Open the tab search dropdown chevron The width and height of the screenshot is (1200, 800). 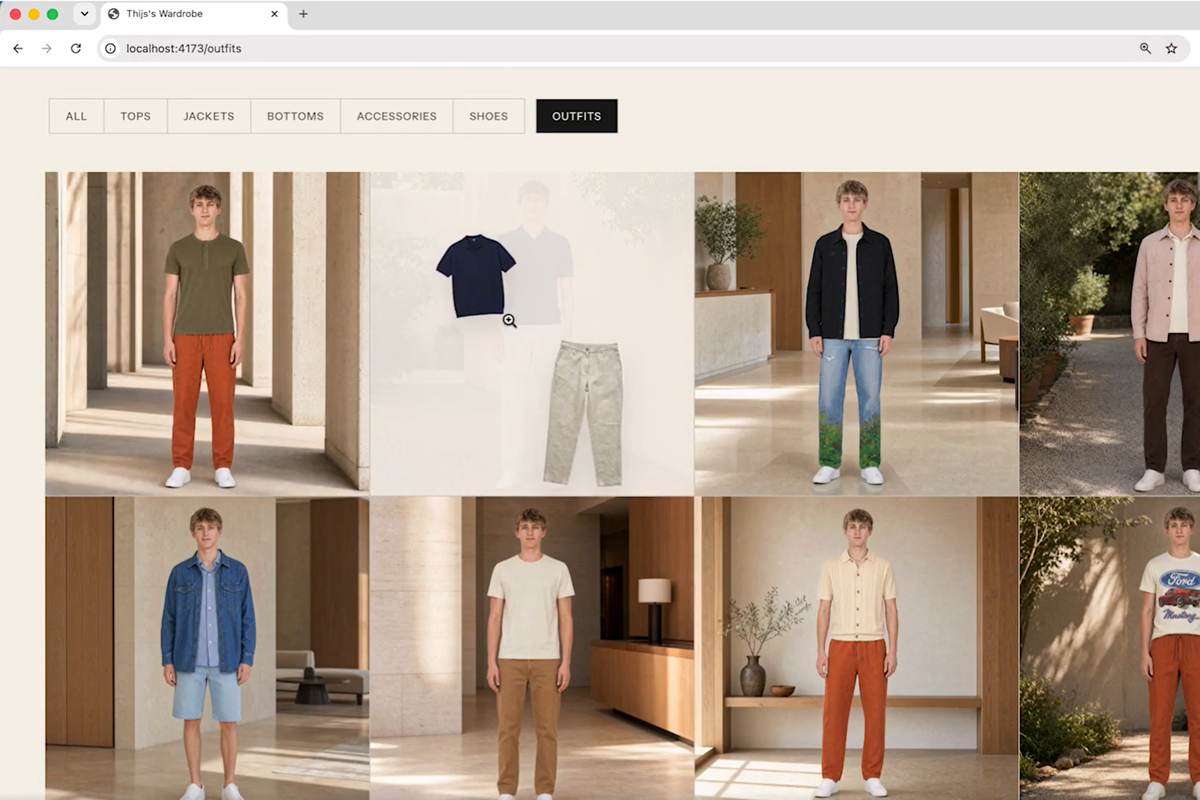84,14
